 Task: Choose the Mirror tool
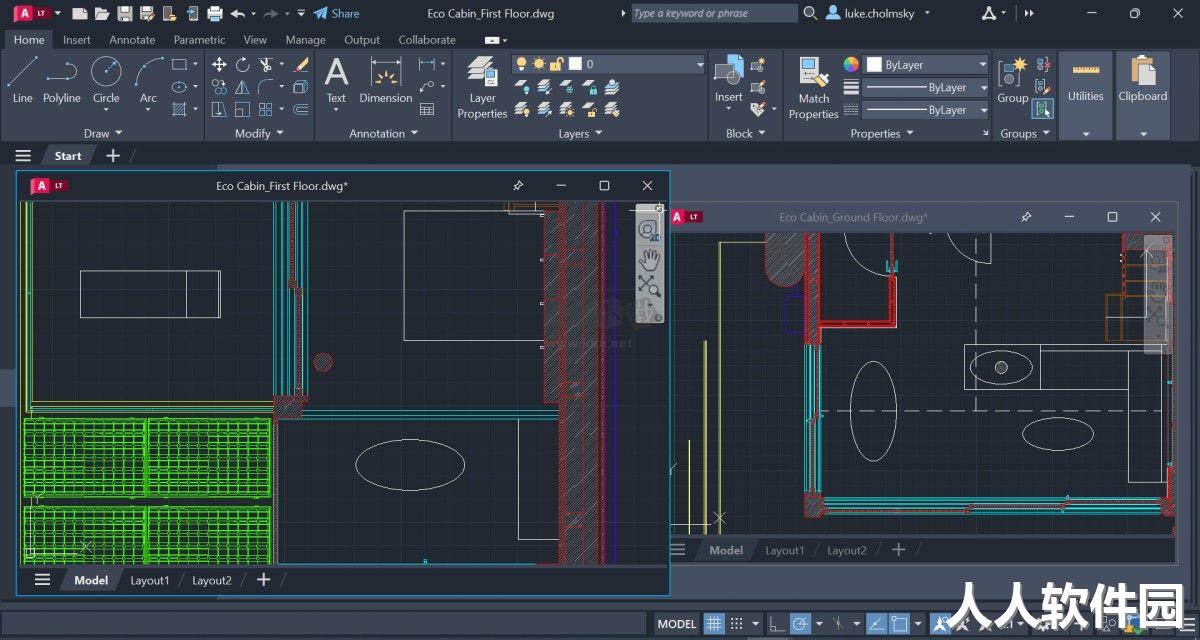pyautogui.click(x=243, y=87)
